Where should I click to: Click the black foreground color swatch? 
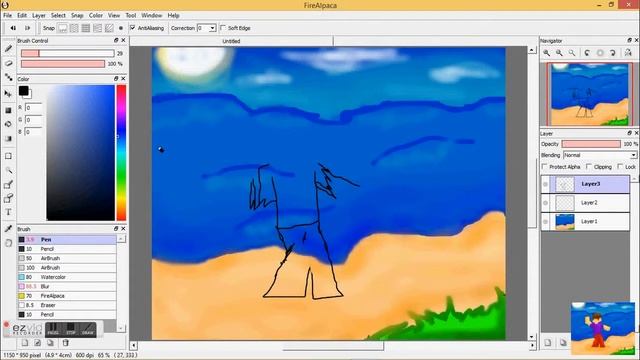(23, 91)
